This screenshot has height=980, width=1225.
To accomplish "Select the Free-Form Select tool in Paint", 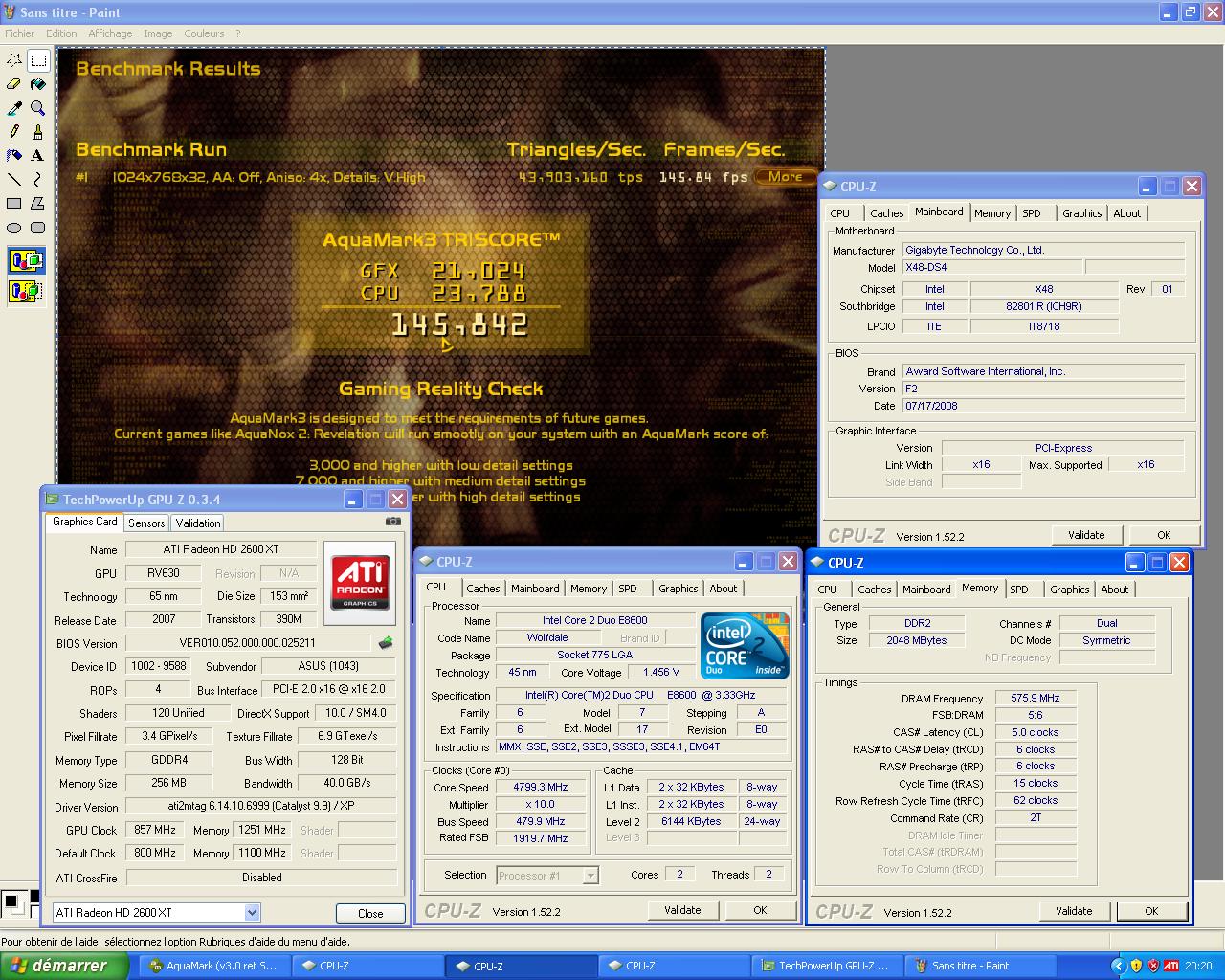I will [14, 60].
